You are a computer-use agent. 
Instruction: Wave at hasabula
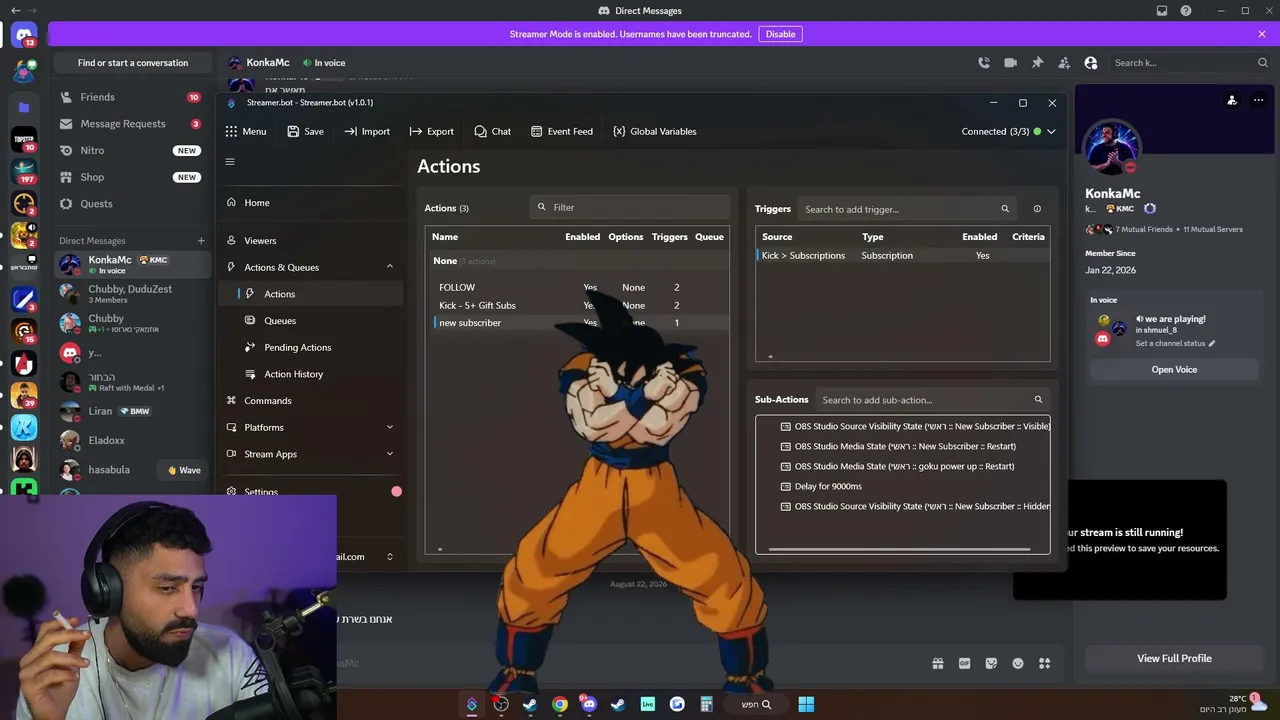point(184,470)
